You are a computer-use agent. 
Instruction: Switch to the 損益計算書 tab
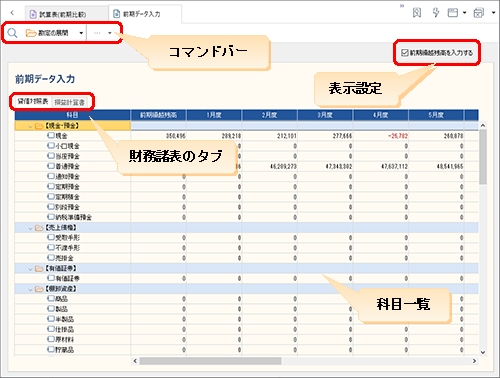click(x=69, y=102)
